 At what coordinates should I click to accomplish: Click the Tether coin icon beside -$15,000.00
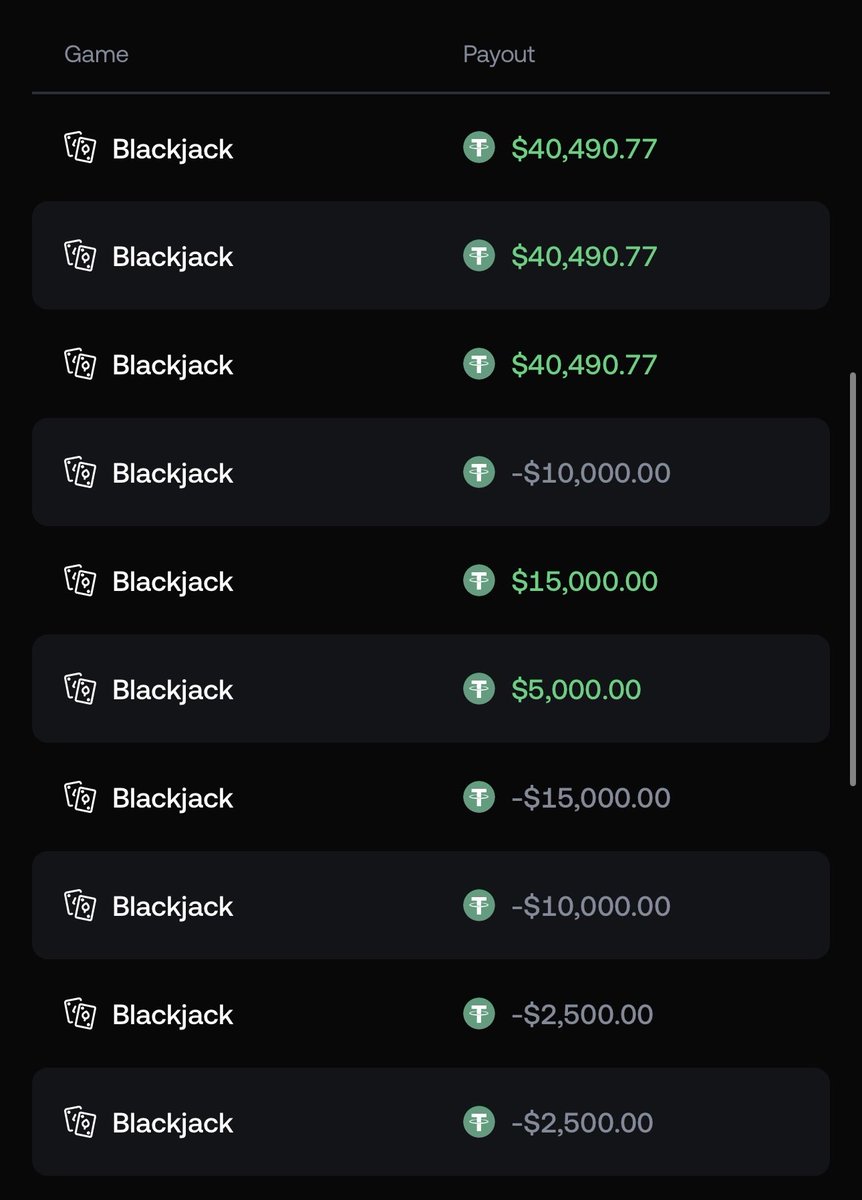coord(479,797)
